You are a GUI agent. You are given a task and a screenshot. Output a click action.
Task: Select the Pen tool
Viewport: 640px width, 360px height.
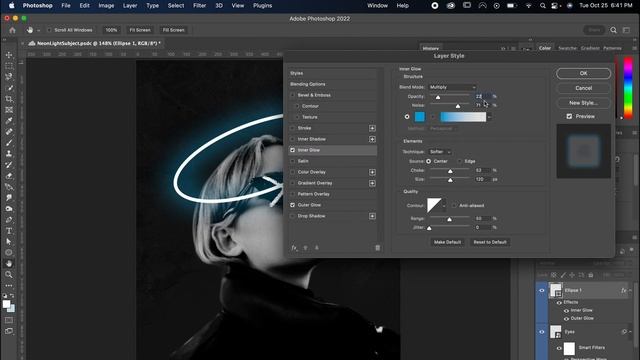click(9, 220)
